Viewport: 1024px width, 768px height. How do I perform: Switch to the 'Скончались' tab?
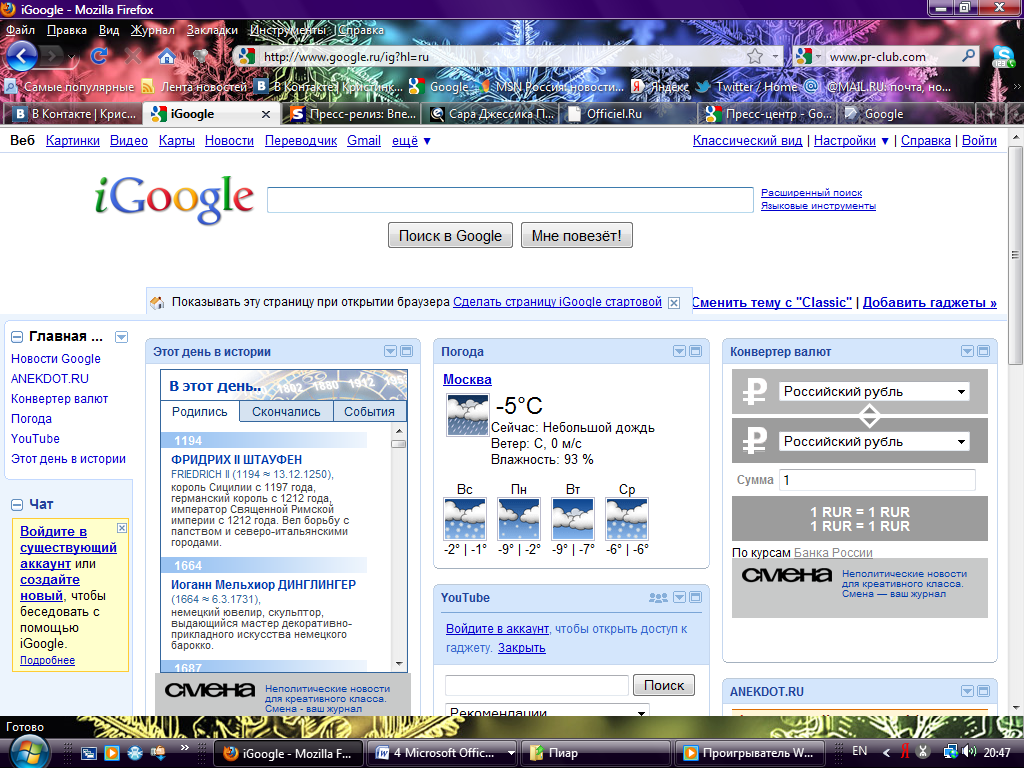286,412
